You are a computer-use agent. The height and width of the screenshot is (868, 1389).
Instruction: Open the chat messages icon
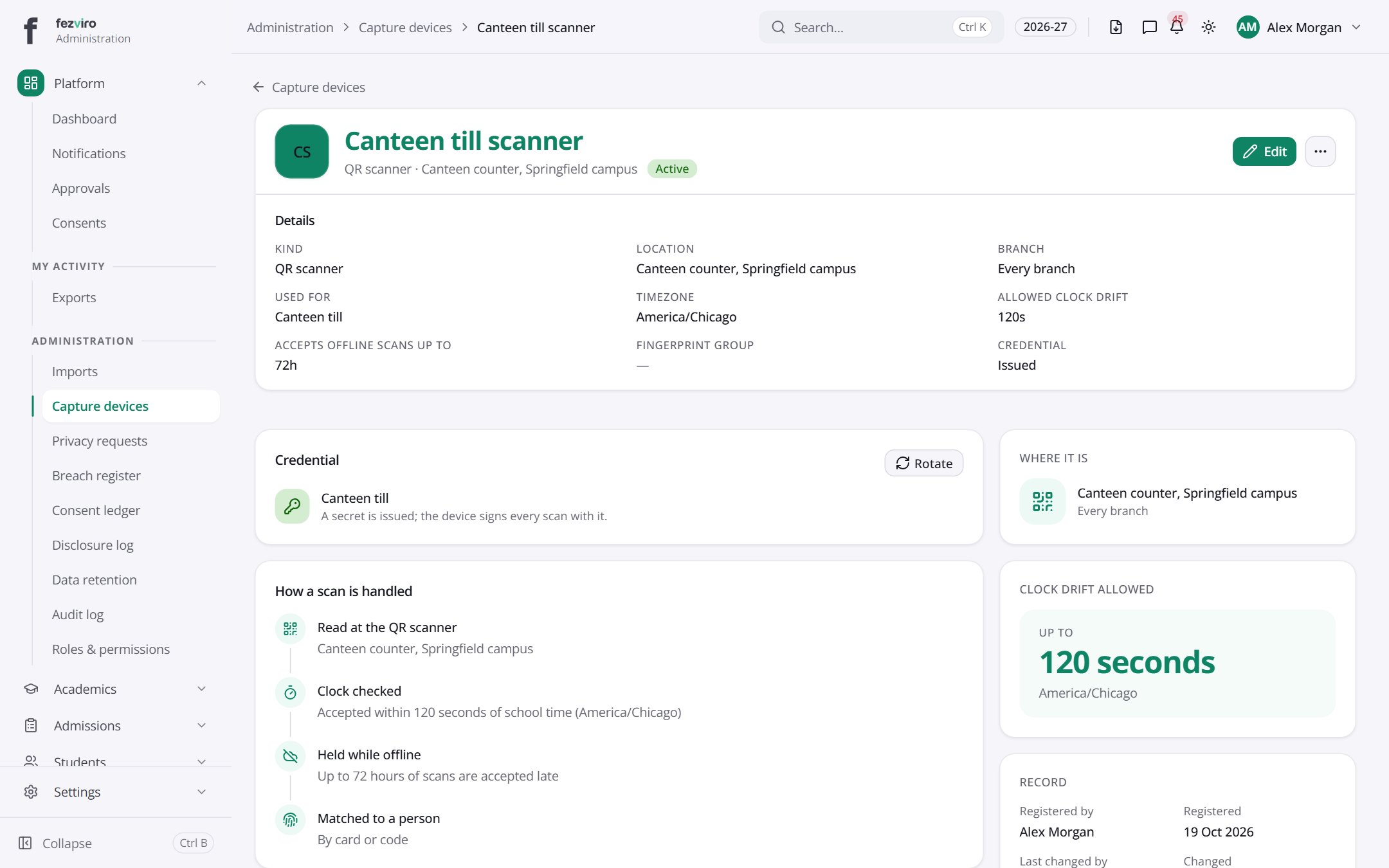1149,27
